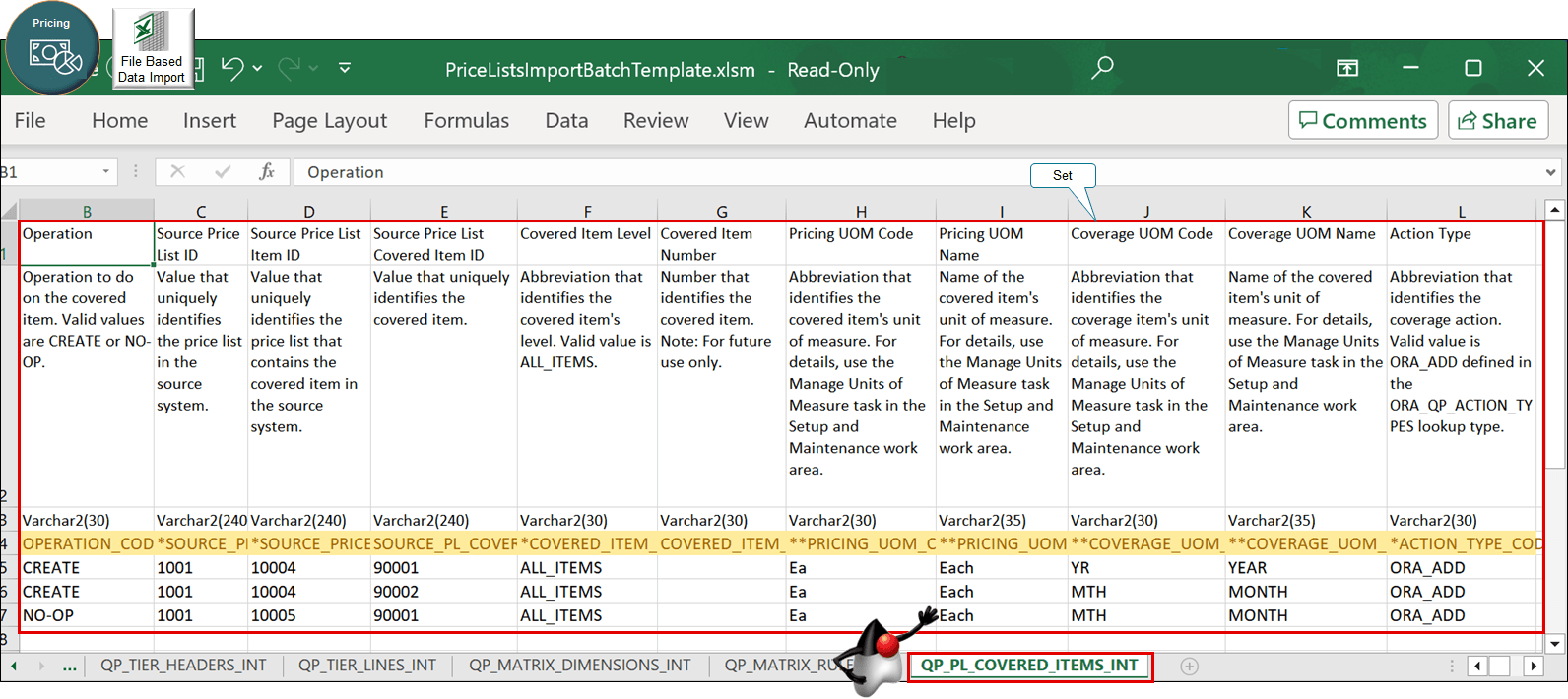This screenshot has width=1568, height=699.
Task: Click the greyed Redo arrow icon
Action: click(x=290, y=68)
